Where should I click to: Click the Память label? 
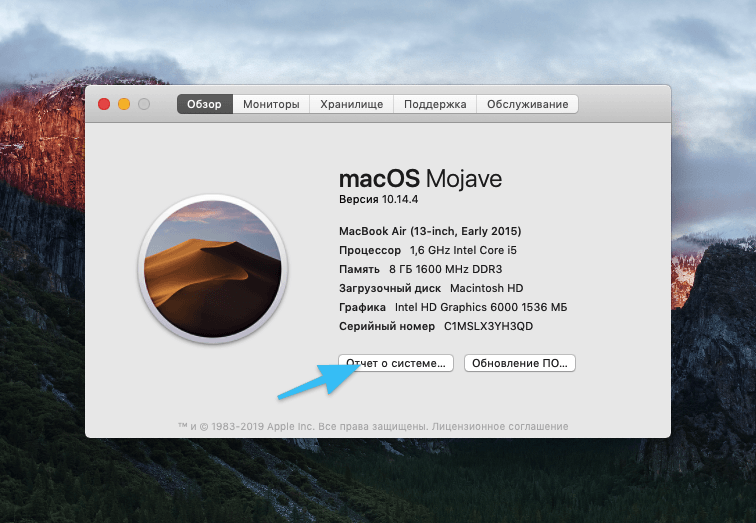point(359,269)
